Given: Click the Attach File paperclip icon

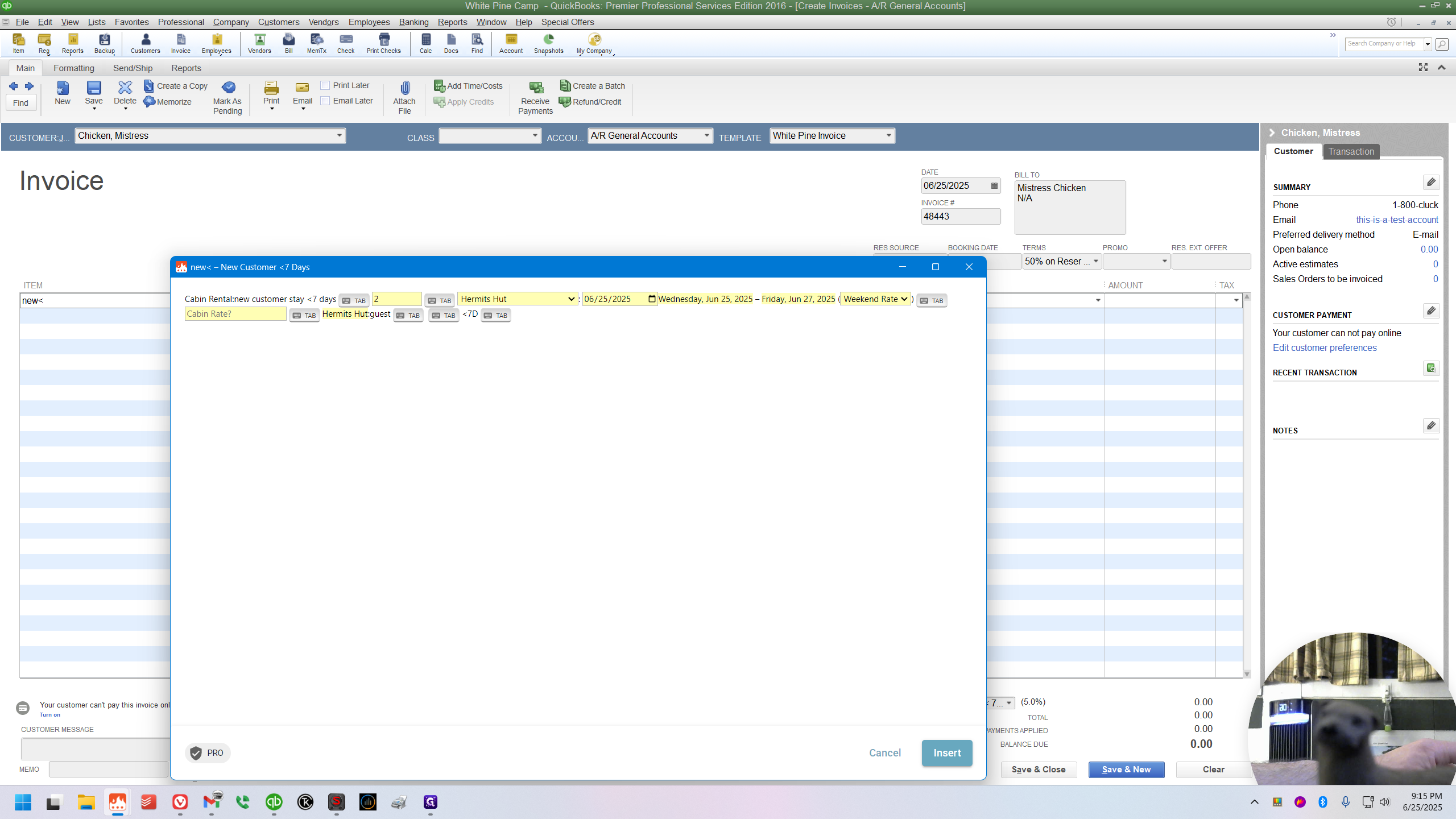Looking at the screenshot, I should coord(404,98).
